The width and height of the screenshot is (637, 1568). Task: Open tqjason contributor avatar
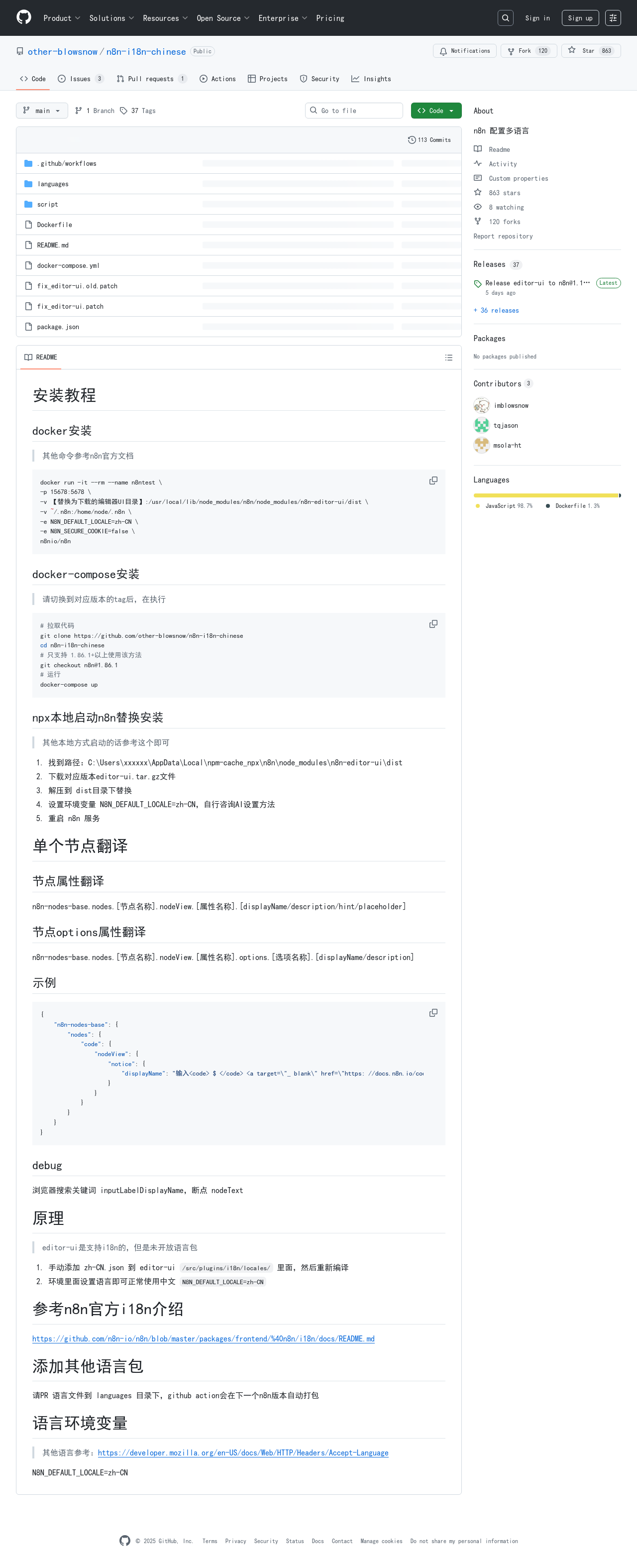tap(481, 425)
